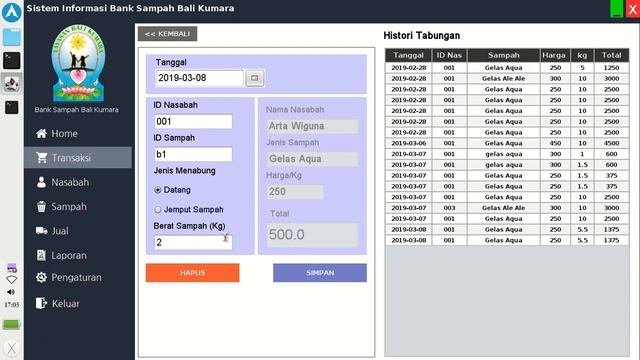Image resolution: width=640 pixels, height=360 pixels.
Task: Click the active application icon in the dock
Action: coord(11,84)
